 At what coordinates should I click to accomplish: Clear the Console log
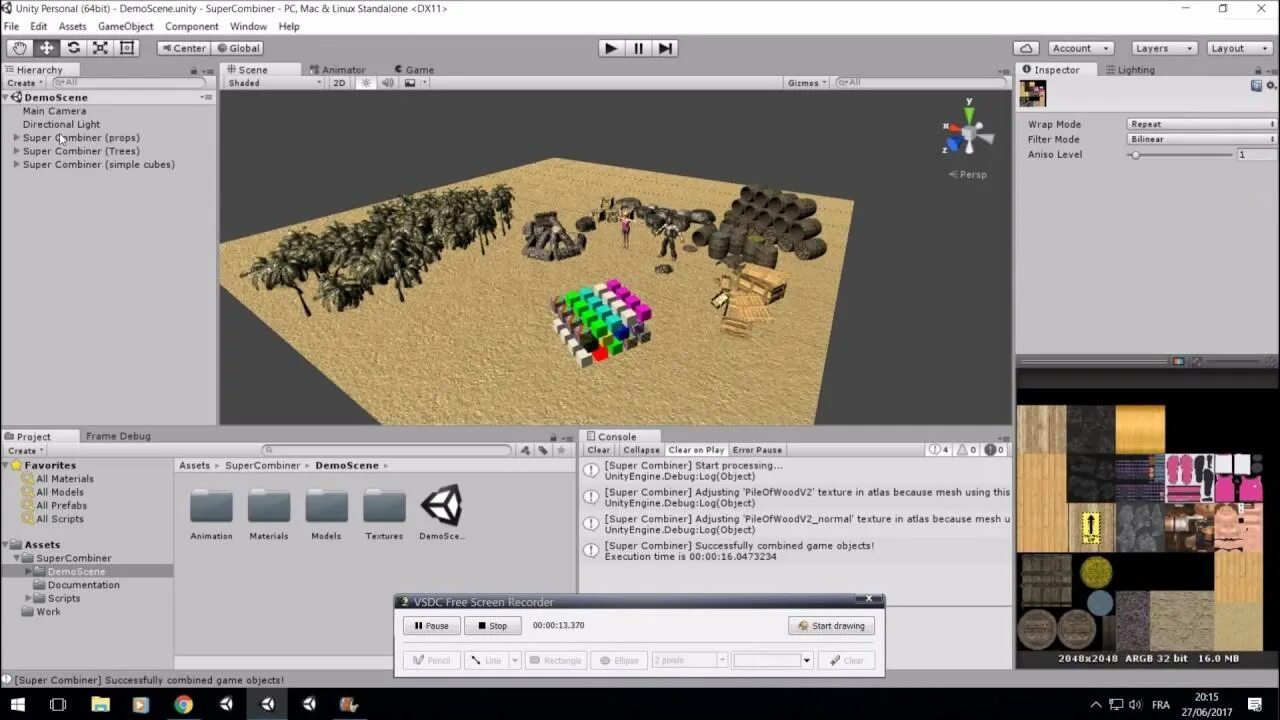[599, 450]
